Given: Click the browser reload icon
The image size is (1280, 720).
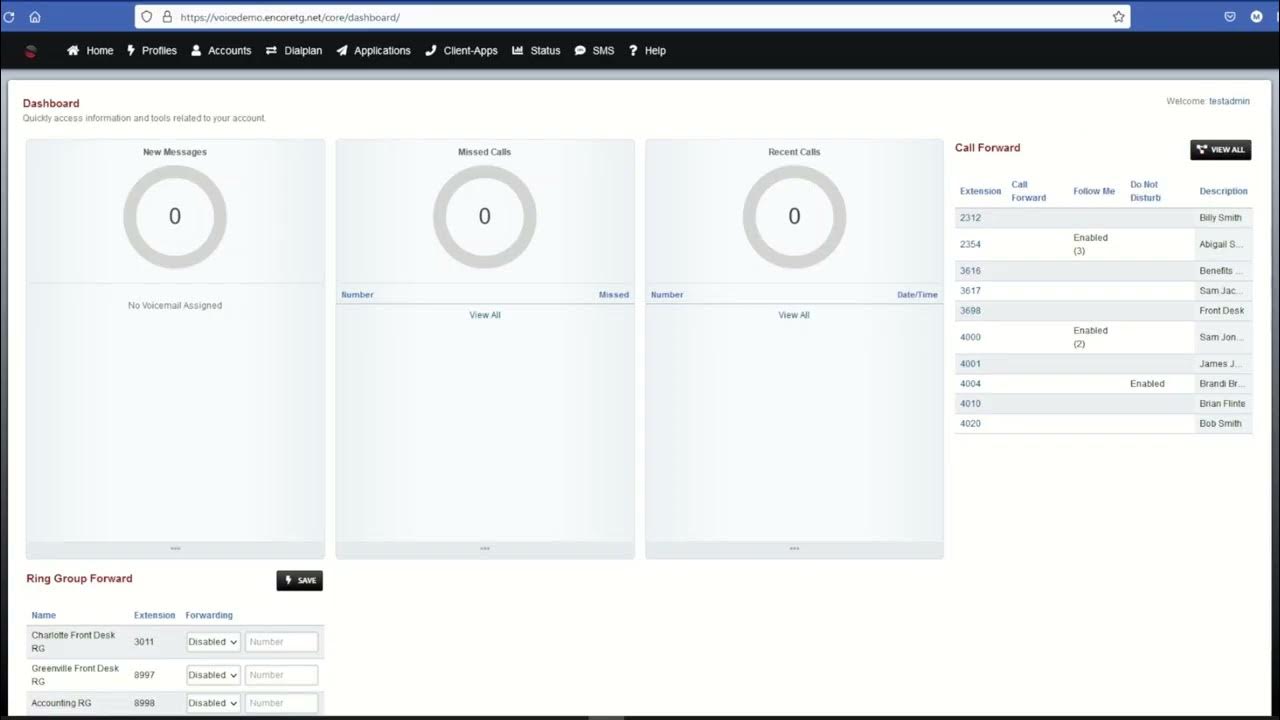Looking at the screenshot, I should pyautogui.click(x=9, y=17).
